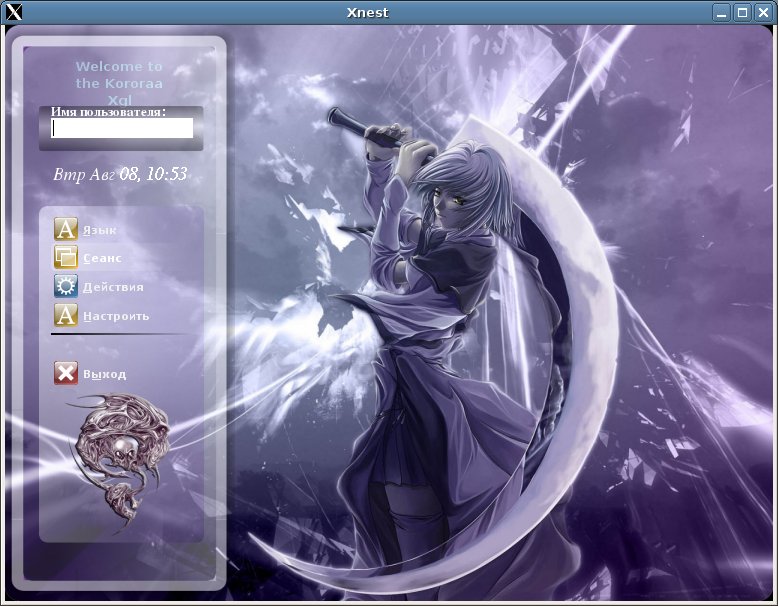Minimize the Xnest window

pyautogui.click(x=722, y=12)
